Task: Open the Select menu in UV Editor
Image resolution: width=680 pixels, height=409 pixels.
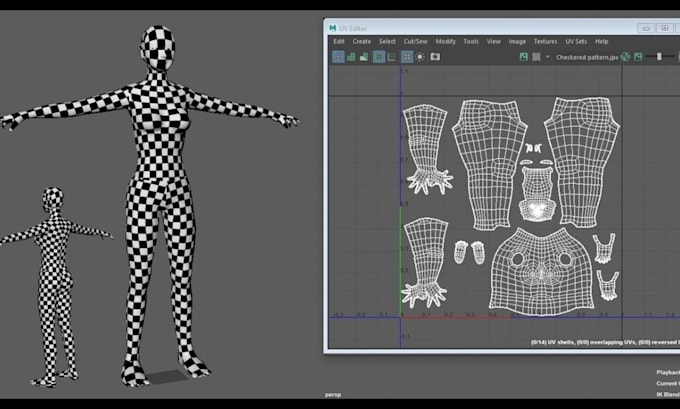Action: pos(387,42)
